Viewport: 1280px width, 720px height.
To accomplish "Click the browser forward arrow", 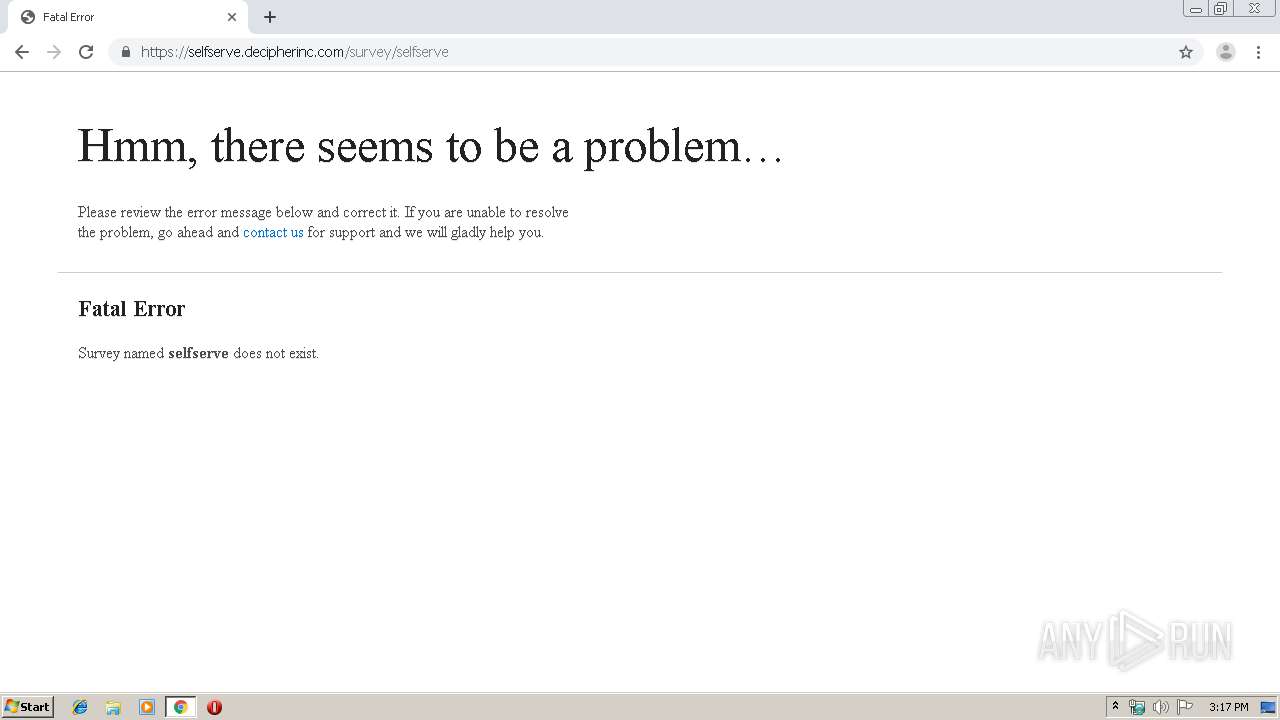I will click(54, 52).
